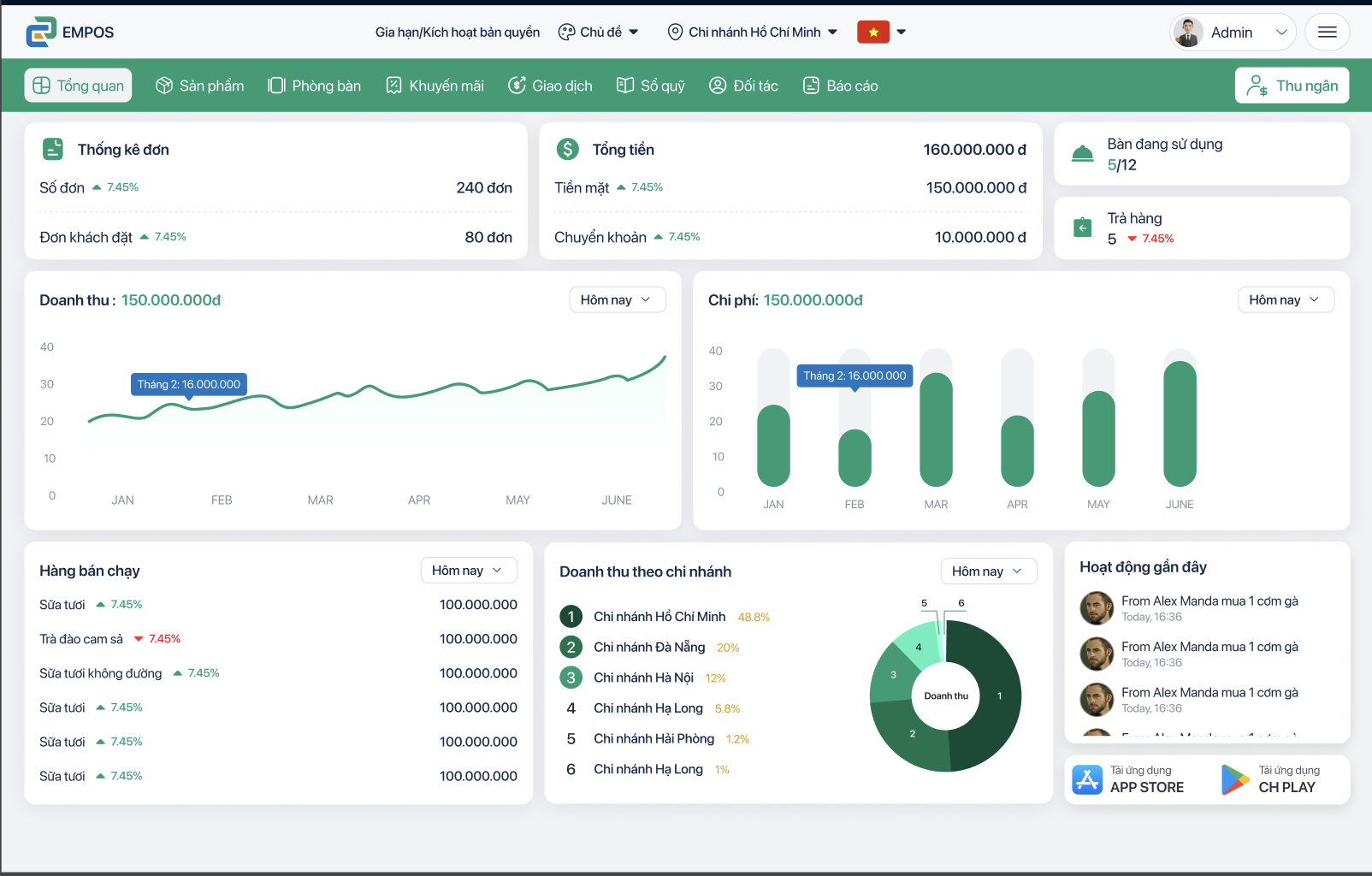Screen dimensions: 1372x876
Task: Click the Chủ đề palette icon
Action: [566, 33]
